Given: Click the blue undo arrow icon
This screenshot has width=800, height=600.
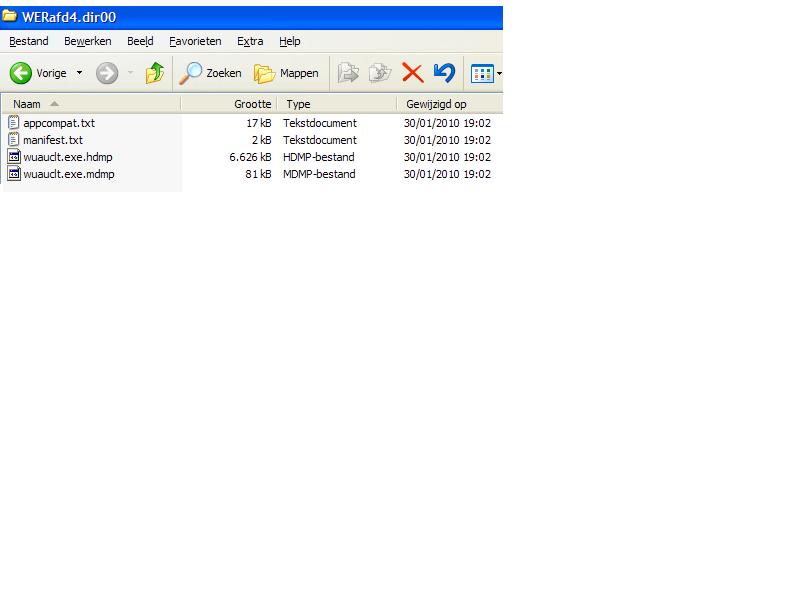Looking at the screenshot, I should [x=444, y=73].
